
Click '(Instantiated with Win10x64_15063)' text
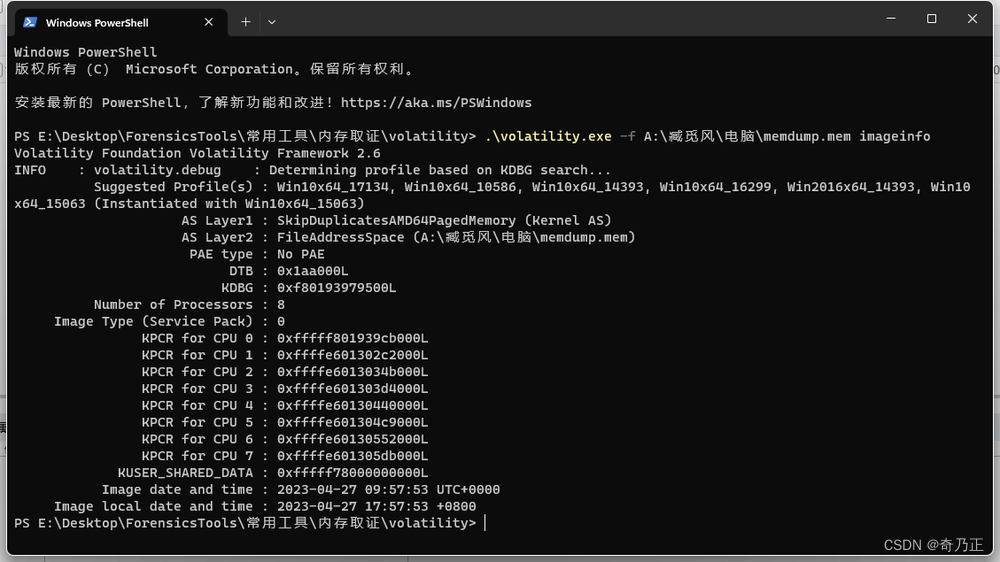tap(229, 203)
